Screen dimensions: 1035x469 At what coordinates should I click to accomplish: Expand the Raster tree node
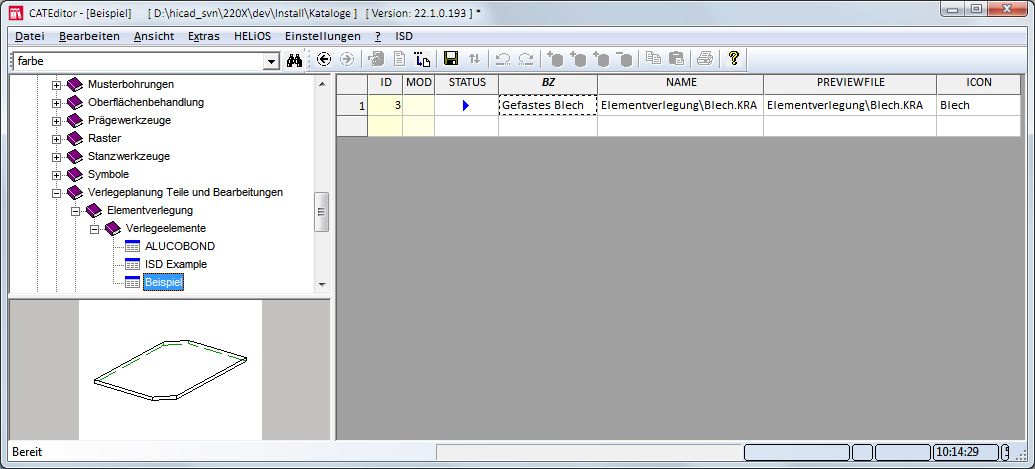[57, 139]
